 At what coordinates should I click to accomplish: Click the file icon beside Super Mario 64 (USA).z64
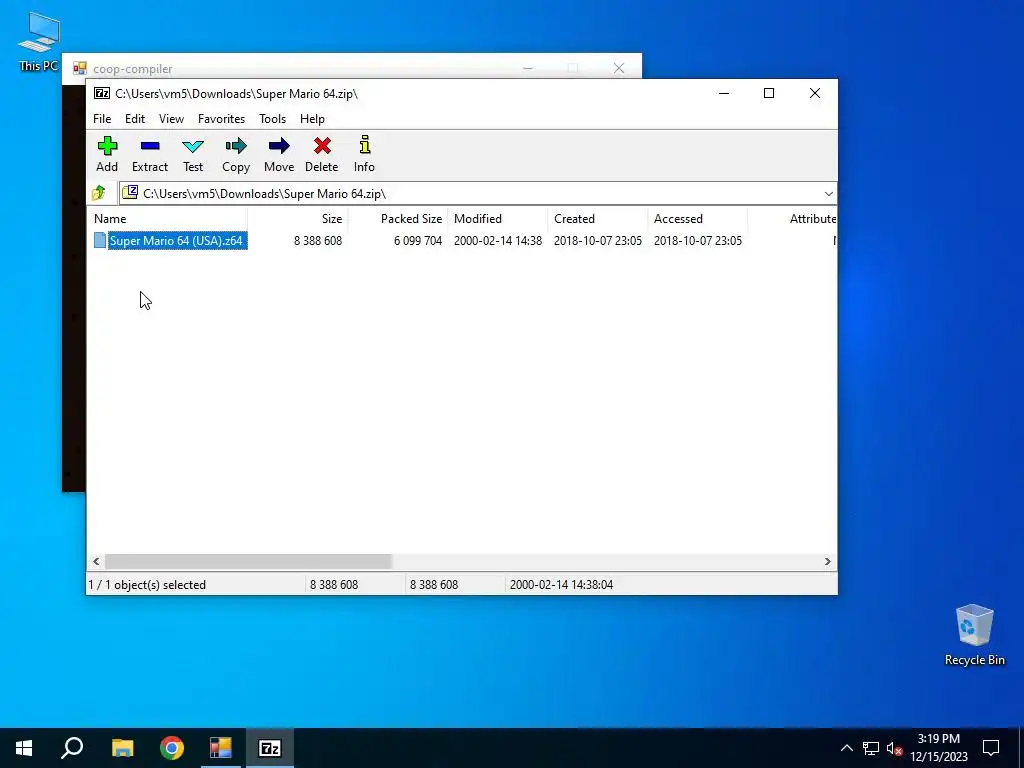(x=100, y=240)
